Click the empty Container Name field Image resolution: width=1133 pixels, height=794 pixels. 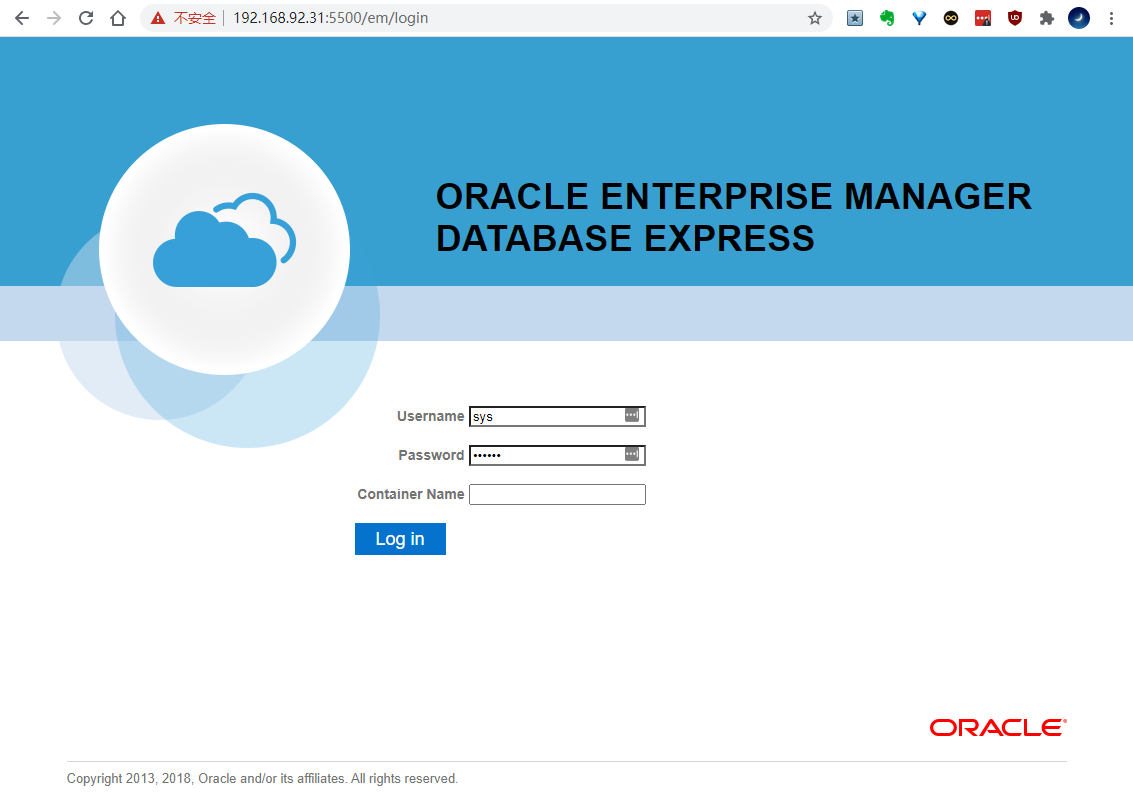click(x=557, y=494)
